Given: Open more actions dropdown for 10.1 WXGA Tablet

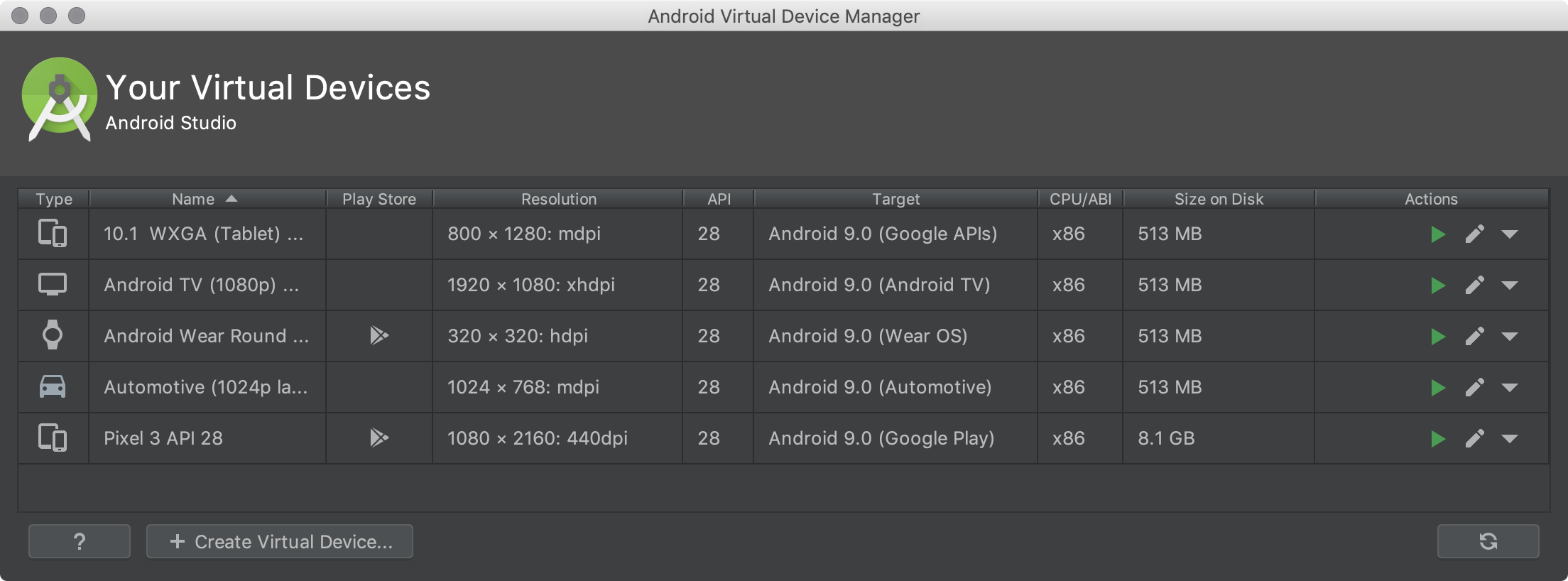Looking at the screenshot, I should (x=1510, y=234).
